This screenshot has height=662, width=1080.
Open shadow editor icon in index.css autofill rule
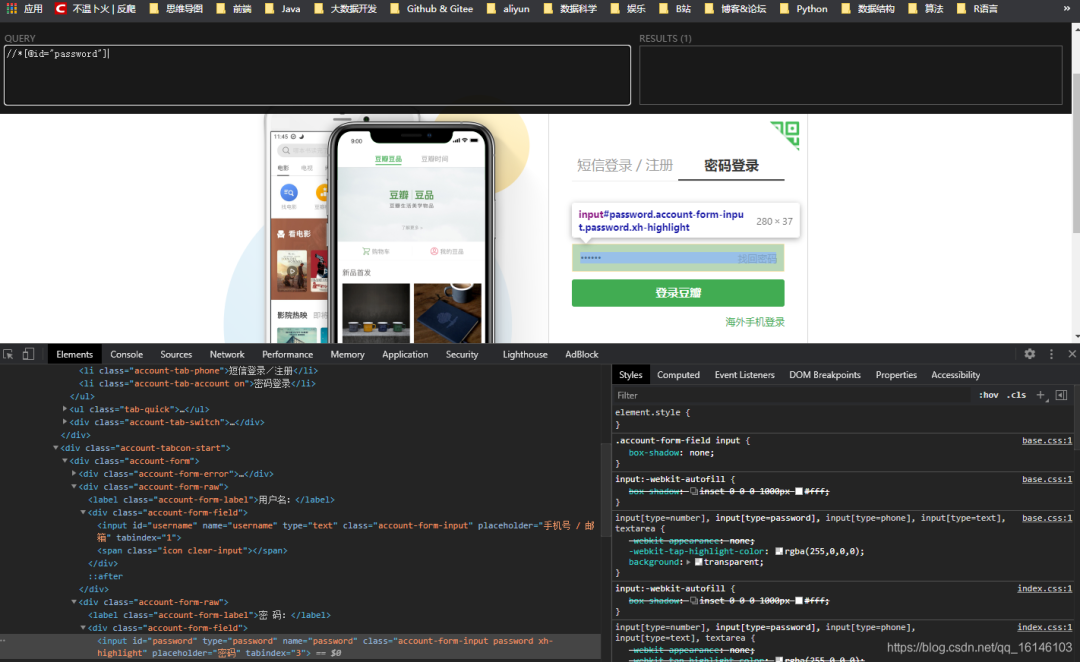point(694,601)
